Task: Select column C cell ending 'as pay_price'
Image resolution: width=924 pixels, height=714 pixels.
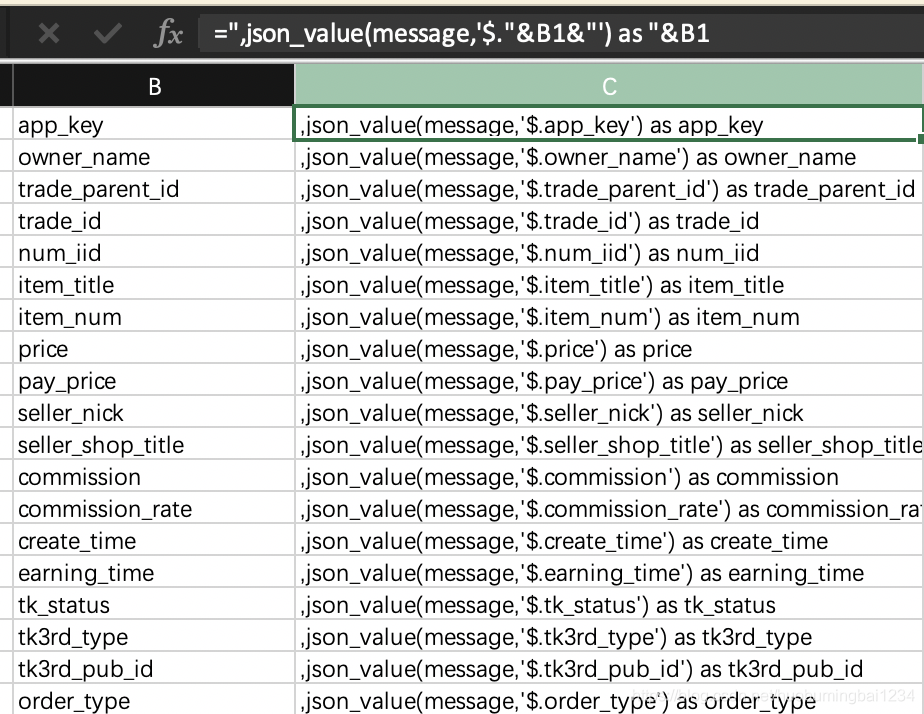Action: point(609,380)
